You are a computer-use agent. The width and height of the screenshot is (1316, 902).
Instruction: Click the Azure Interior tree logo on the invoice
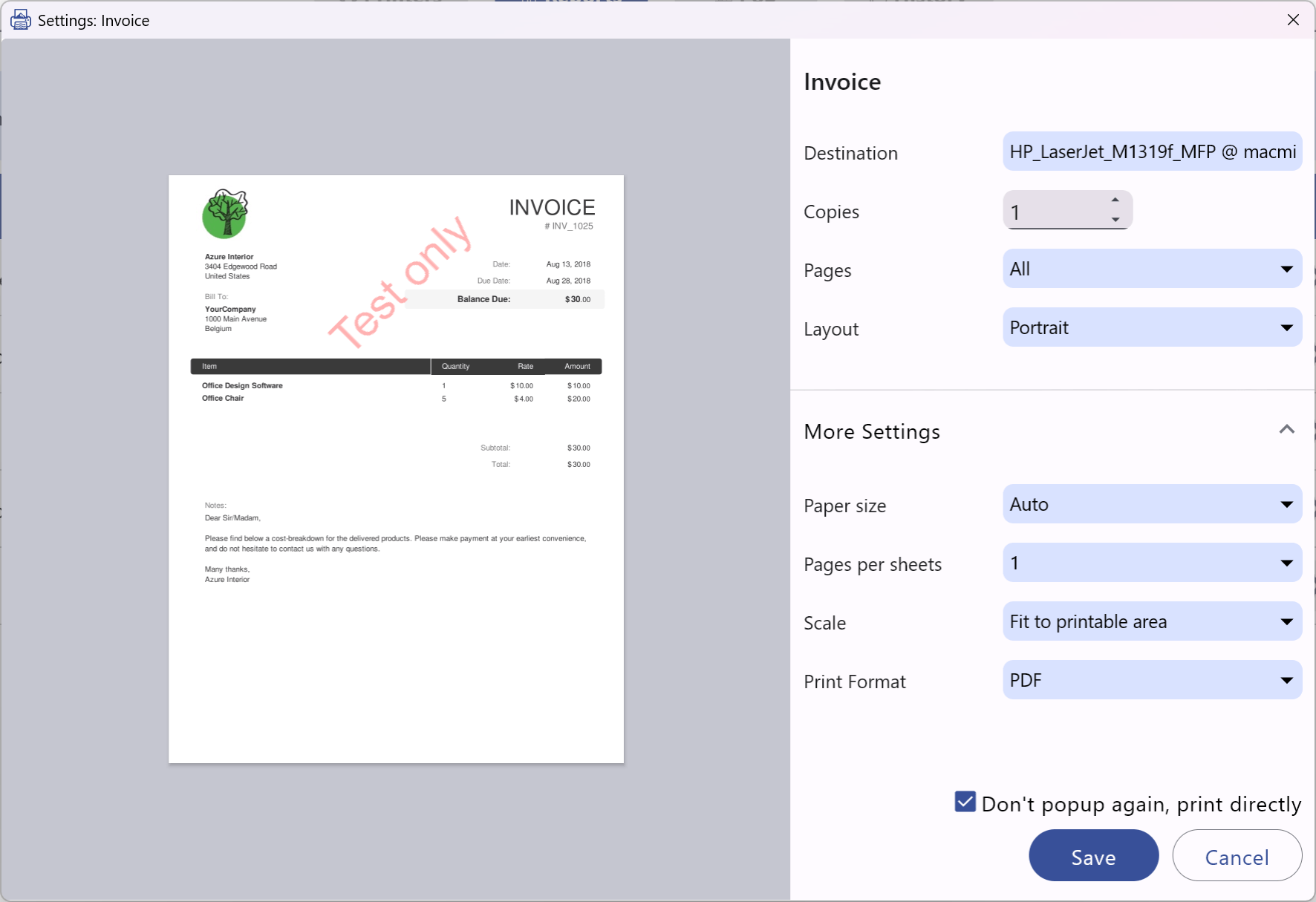point(223,215)
